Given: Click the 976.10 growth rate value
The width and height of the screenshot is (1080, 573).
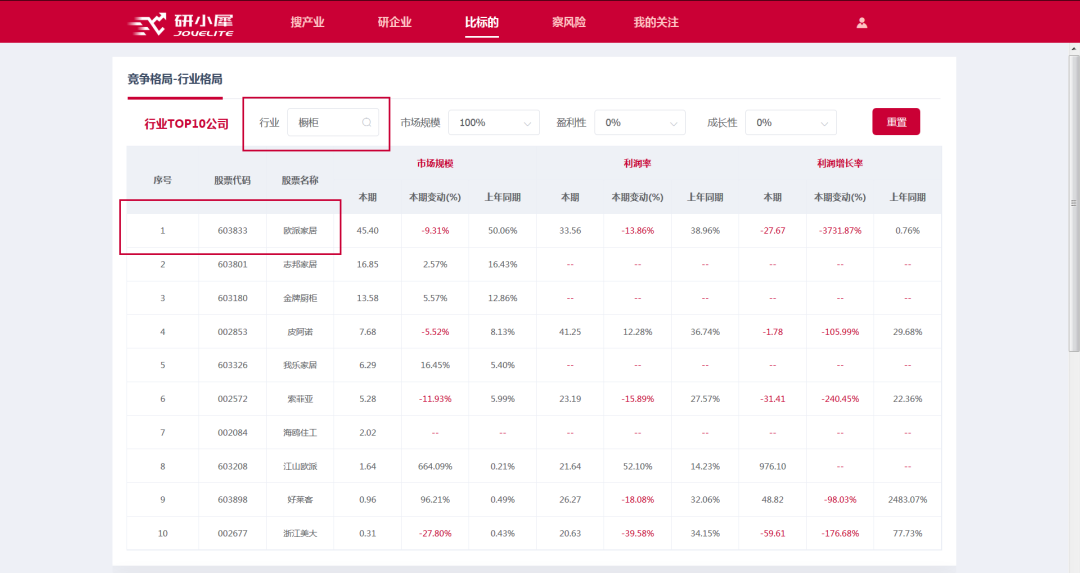Looking at the screenshot, I should (772, 466).
